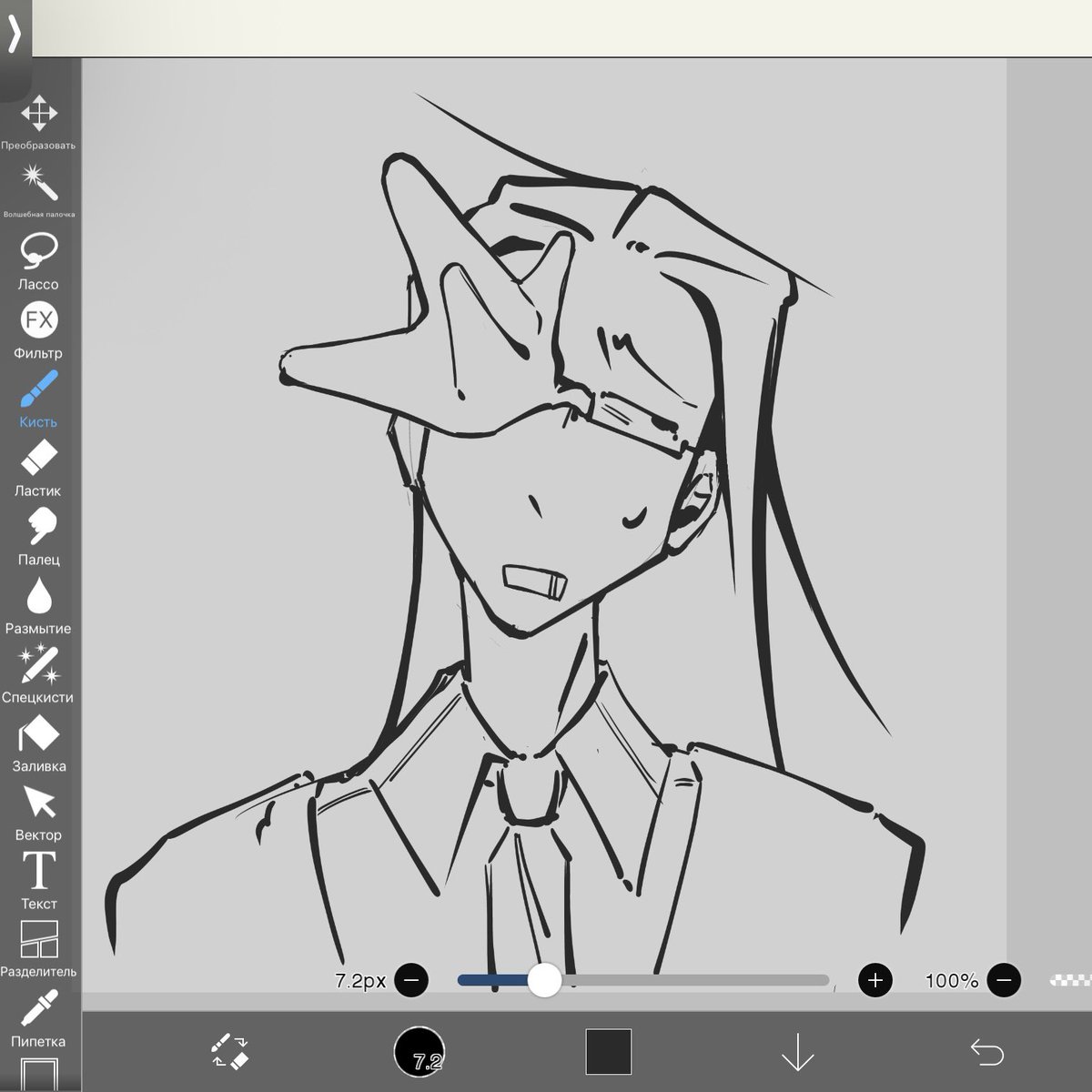1092x1092 pixels.
Task: Select the Special brushes (Спецкисти) tool
Action: [x=38, y=674]
